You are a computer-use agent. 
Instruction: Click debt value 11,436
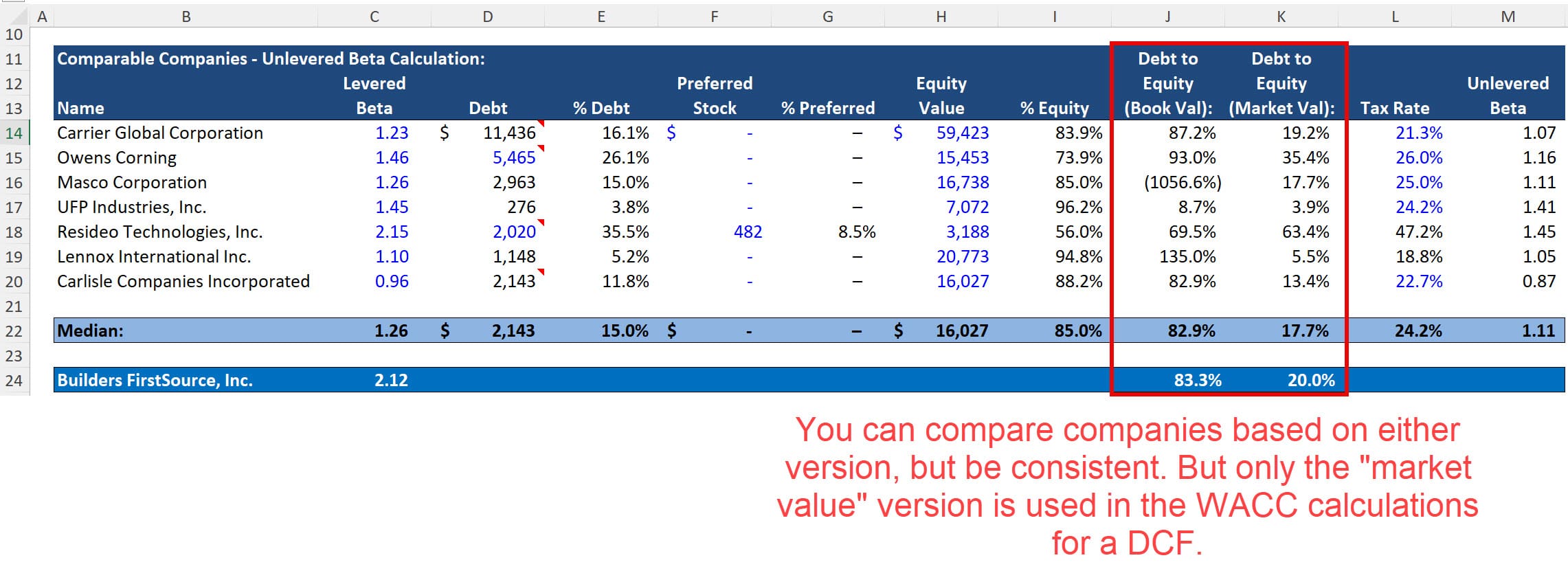point(509,133)
